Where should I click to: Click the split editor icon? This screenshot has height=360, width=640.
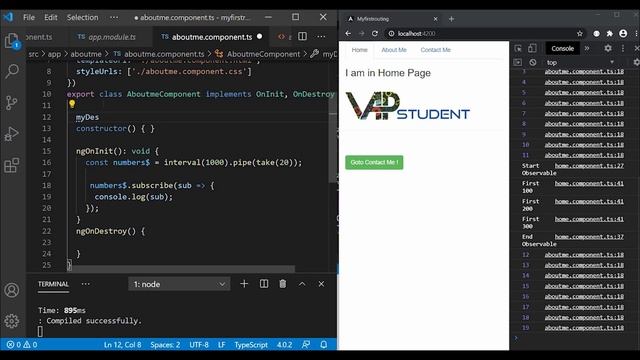pos(302,37)
